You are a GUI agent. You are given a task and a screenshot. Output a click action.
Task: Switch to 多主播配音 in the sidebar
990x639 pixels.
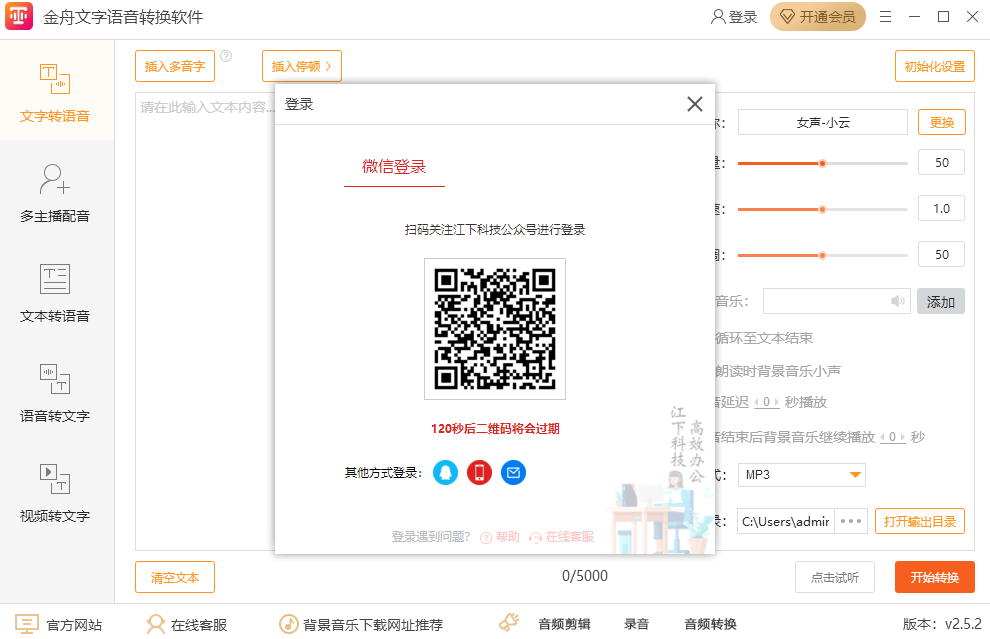(x=55, y=193)
